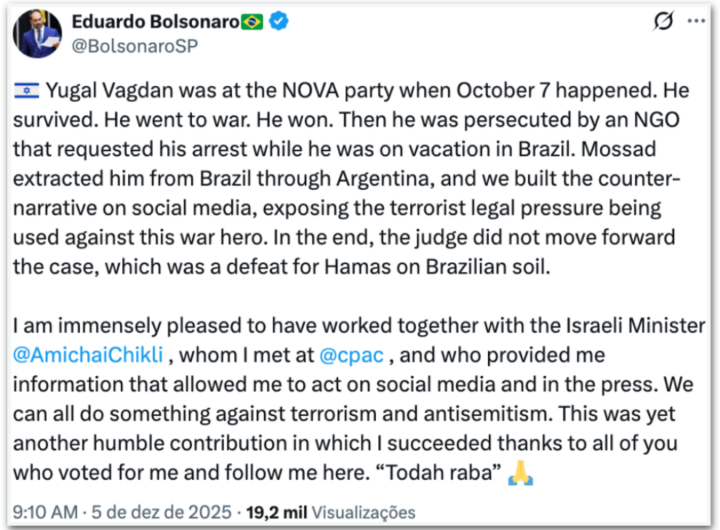Image resolution: width=720 pixels, height=530 pixels.
Task: Click the Brazil flag emoji beside name
Action: (253, 22)
